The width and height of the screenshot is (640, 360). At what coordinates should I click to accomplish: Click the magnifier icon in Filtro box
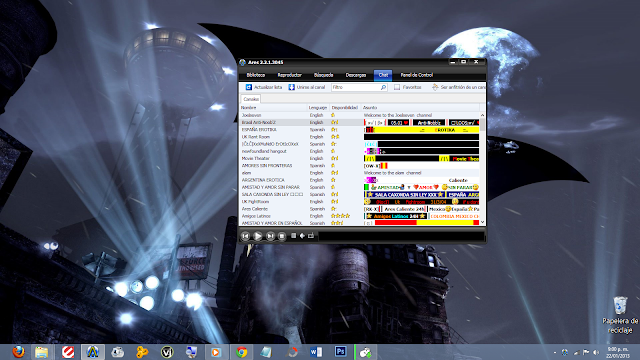[x=383, y=87]
